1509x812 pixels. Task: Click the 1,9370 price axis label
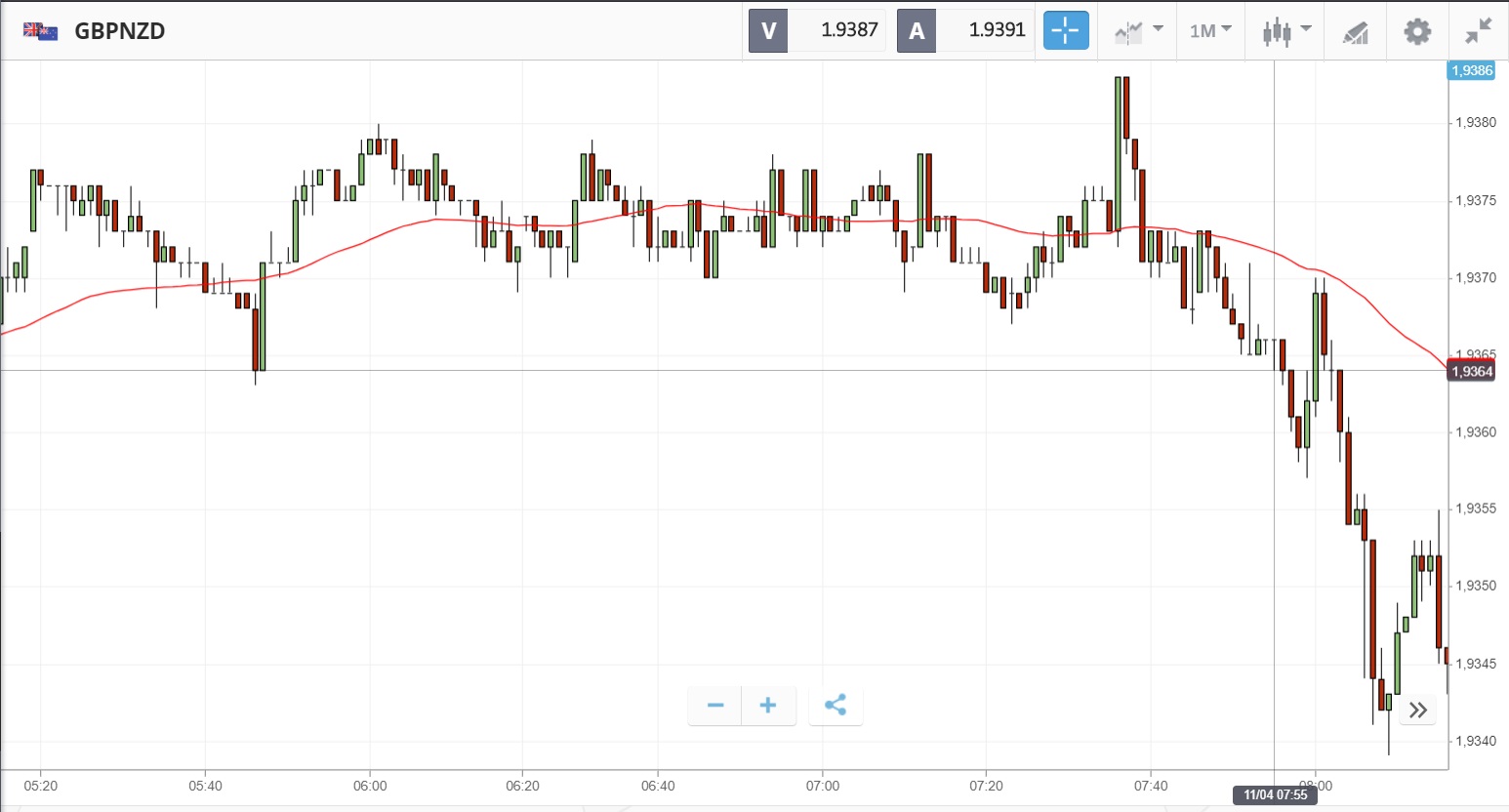1475,277
